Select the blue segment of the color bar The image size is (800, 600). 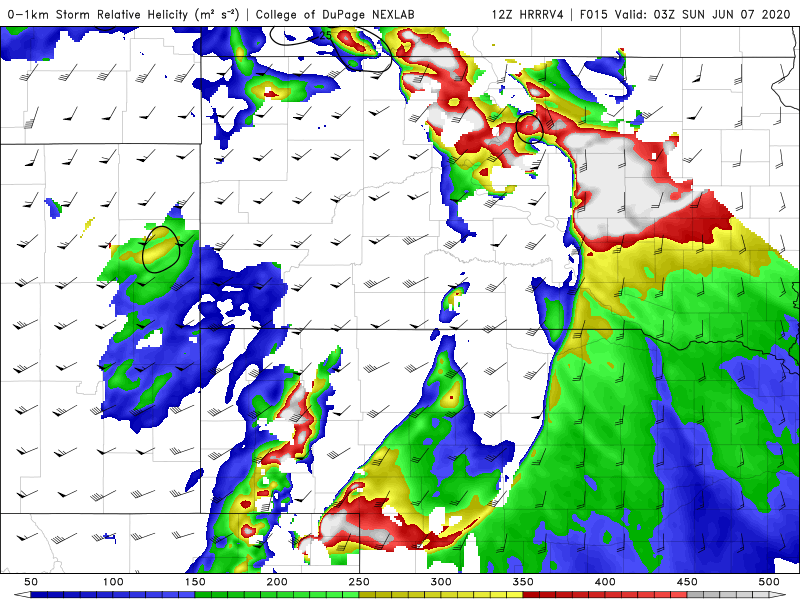(x=113, y=595)
